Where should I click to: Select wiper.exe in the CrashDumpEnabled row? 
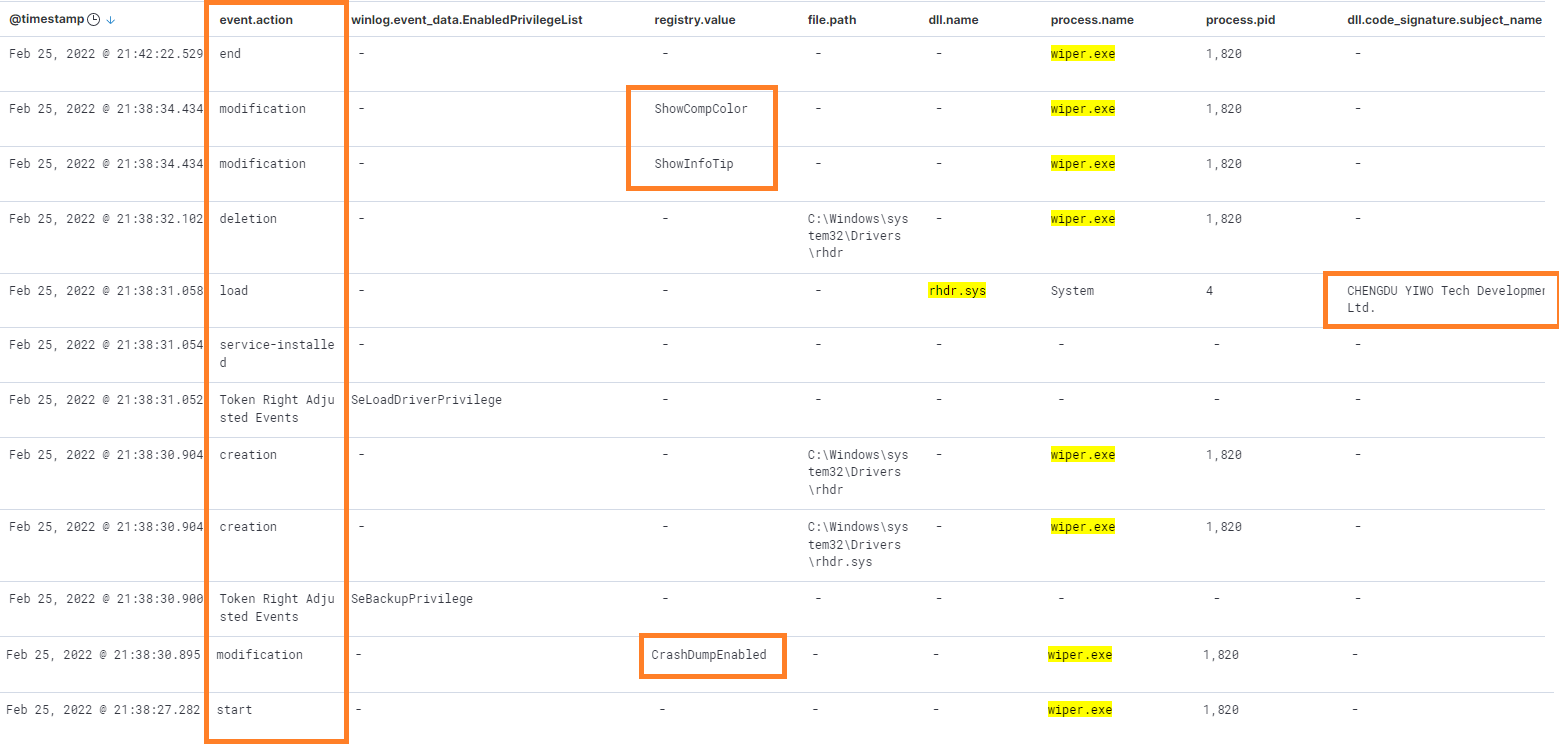(1080, 655)
